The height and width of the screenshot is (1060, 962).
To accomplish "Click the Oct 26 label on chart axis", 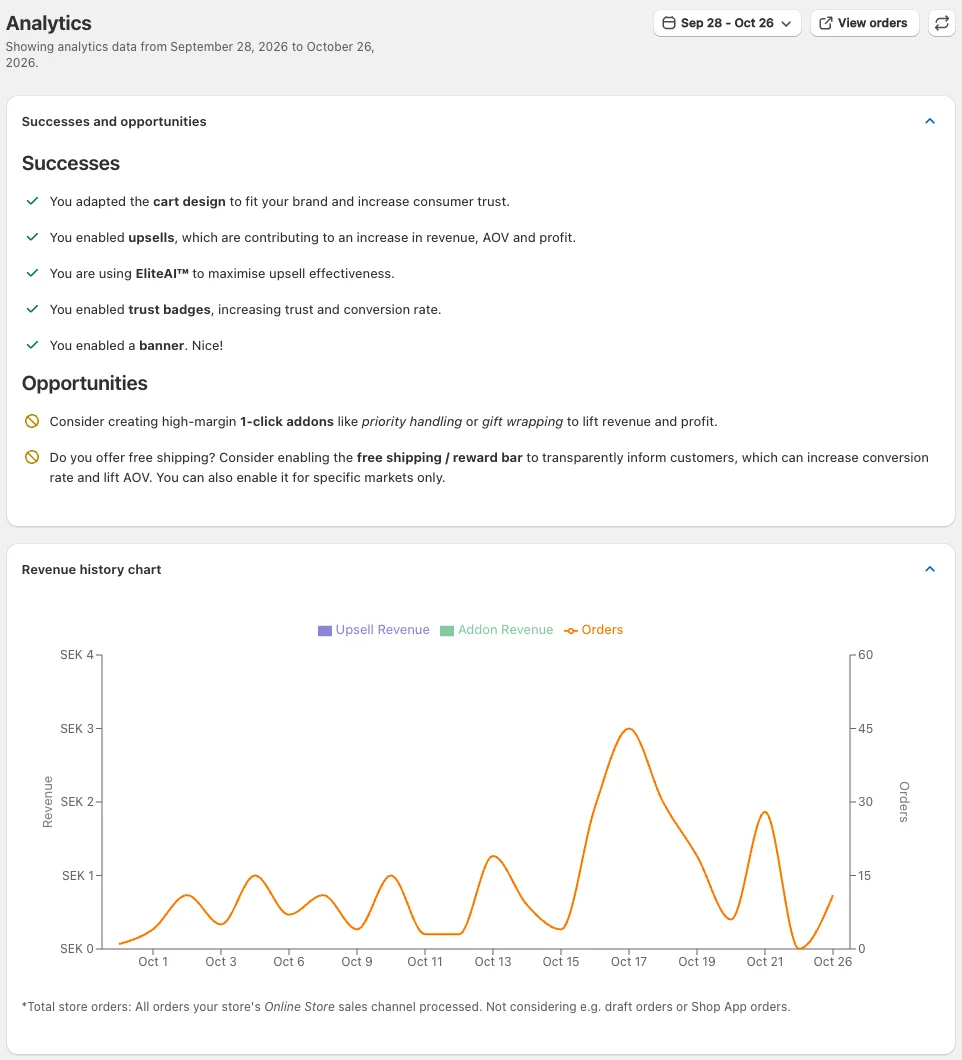I will 833,961.
